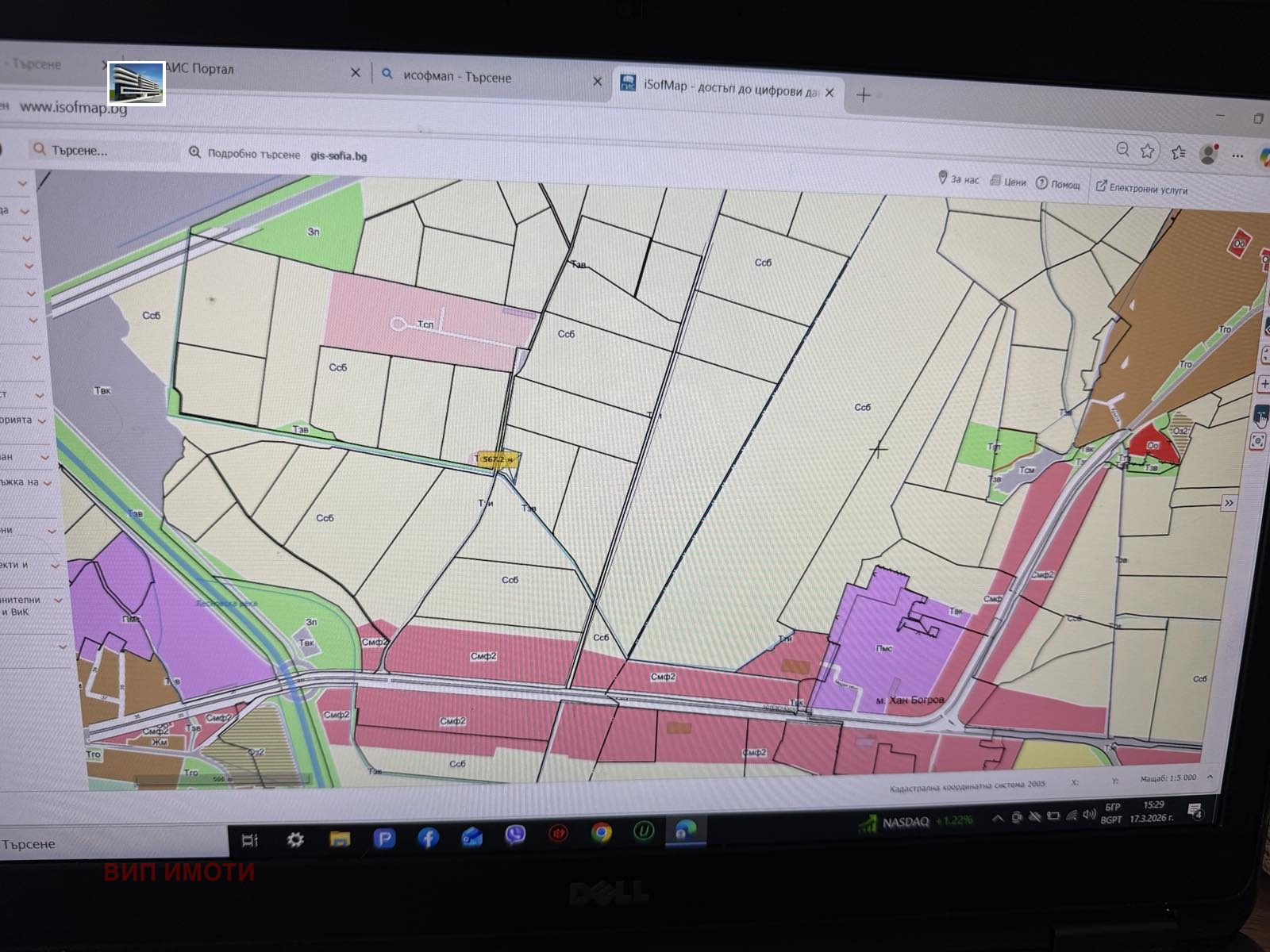Image resolution: width=1270 pixels, height=952 pixels.
Task: Expand the right side panel with the double-arrow
Action: coord(1227,501)
